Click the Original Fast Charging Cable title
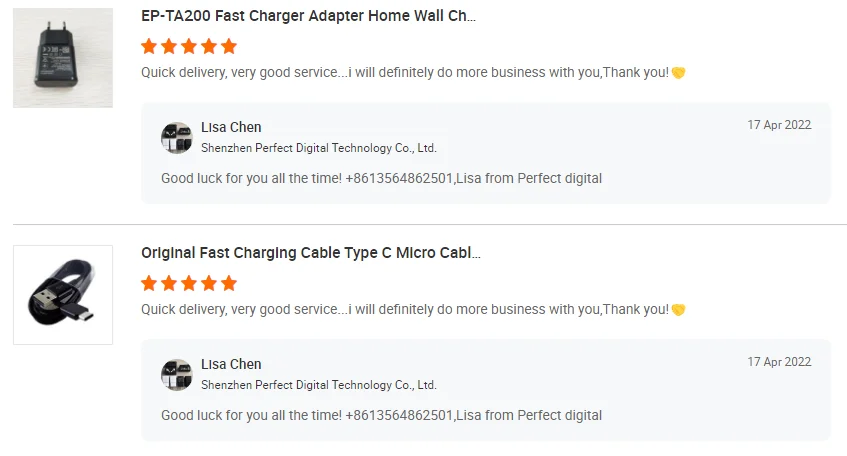The height and width of the screenshot is (456, 847). coord(310,253)
